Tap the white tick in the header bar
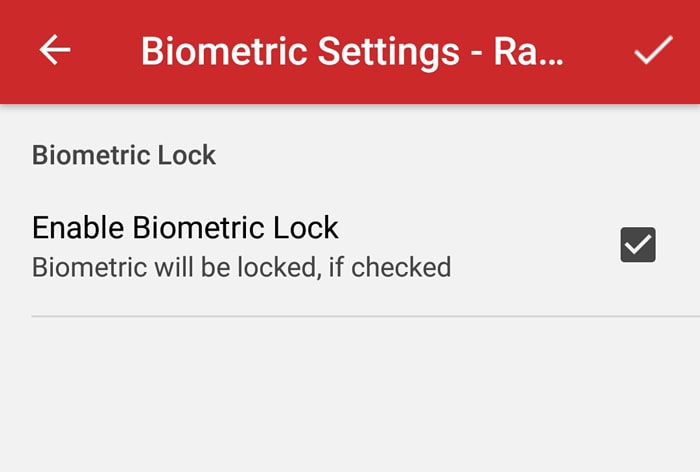 coord(653,51)
